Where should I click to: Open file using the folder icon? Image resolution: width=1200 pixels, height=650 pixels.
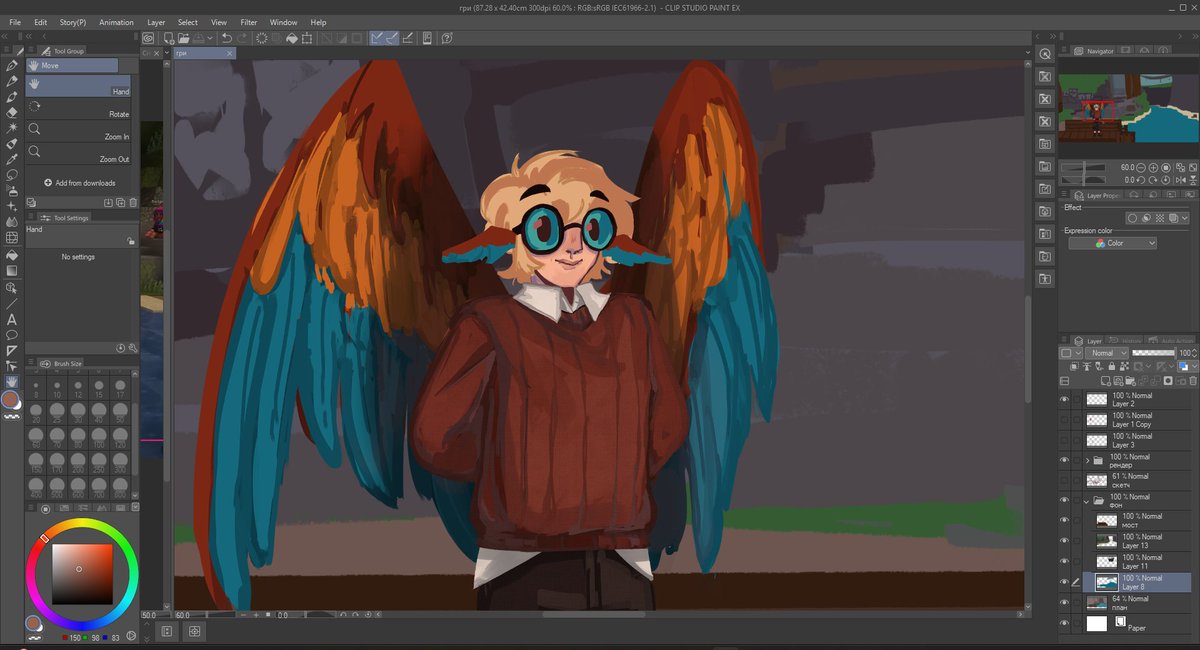pos(182,38)
